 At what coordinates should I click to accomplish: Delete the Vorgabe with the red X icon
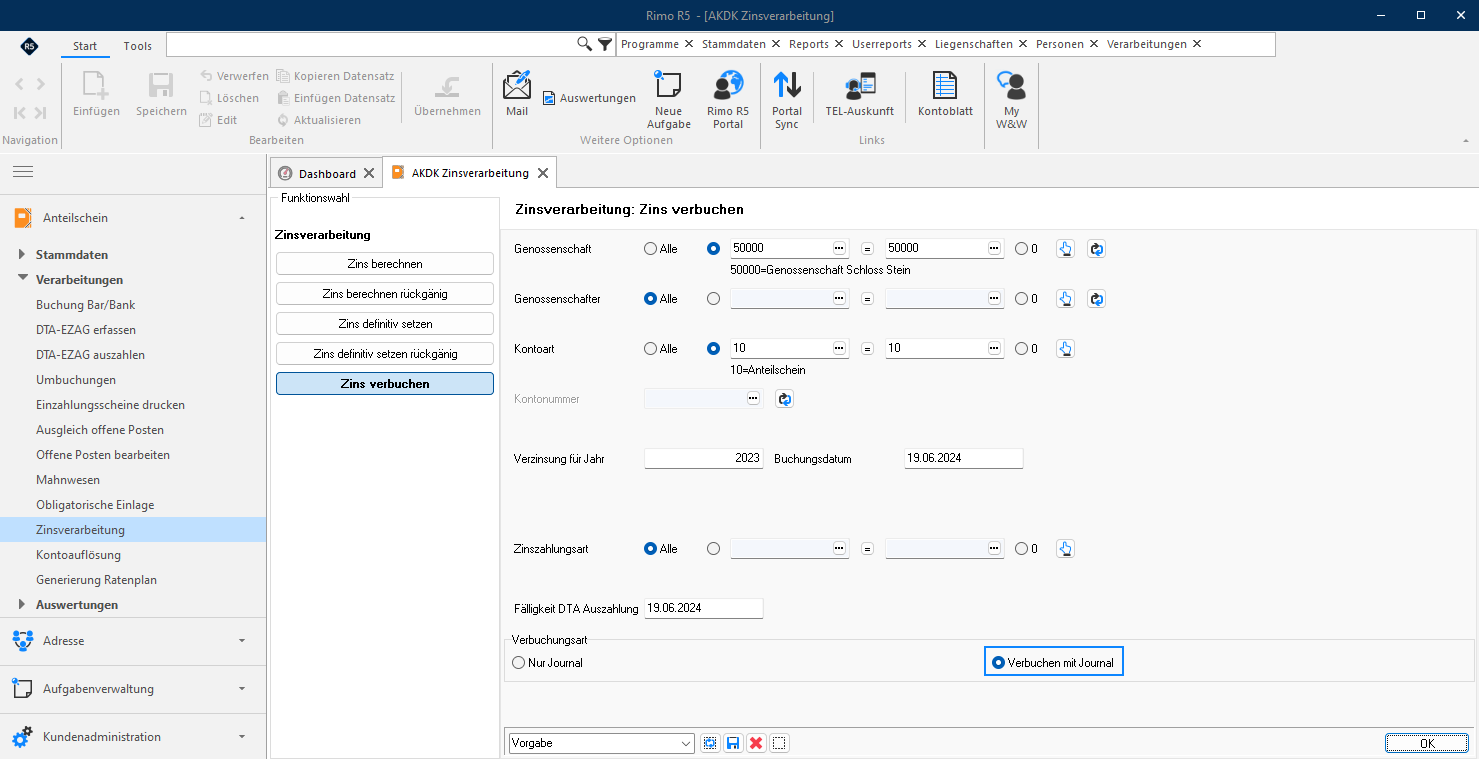tap(756, 743)
